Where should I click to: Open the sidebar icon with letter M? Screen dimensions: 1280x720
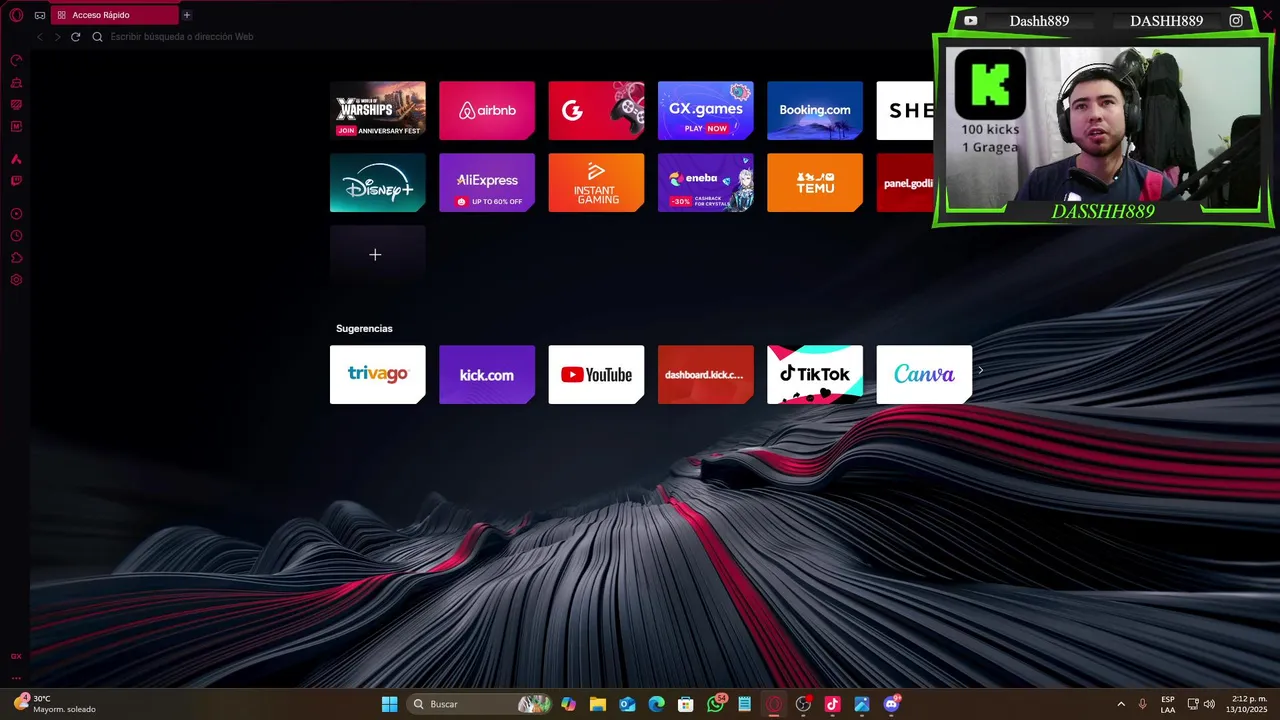(16, 127)
